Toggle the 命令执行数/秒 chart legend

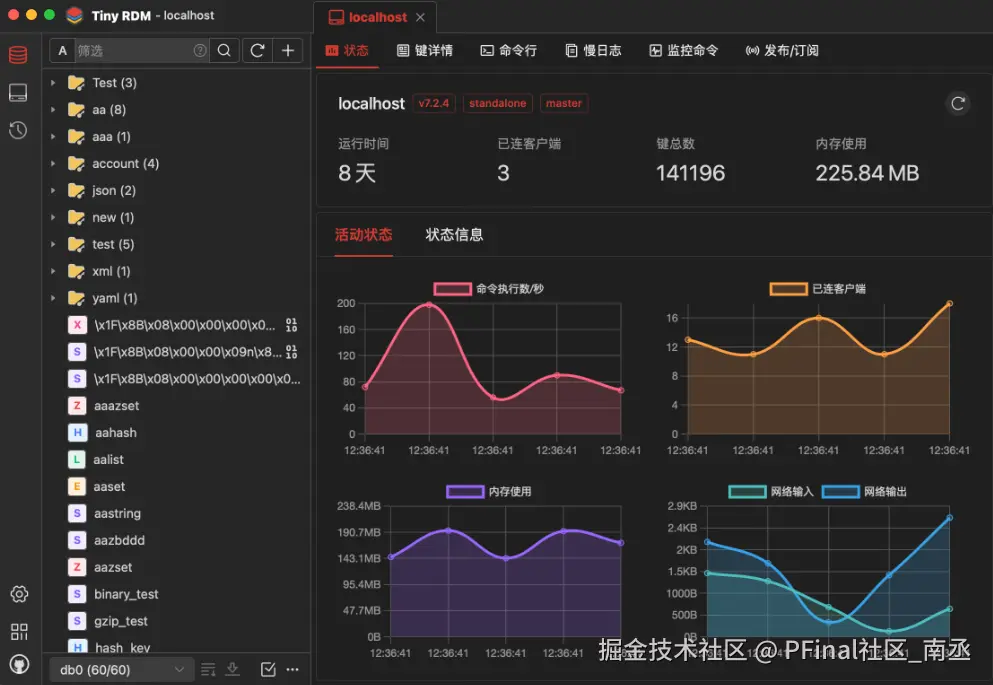[x=489, y=289]
